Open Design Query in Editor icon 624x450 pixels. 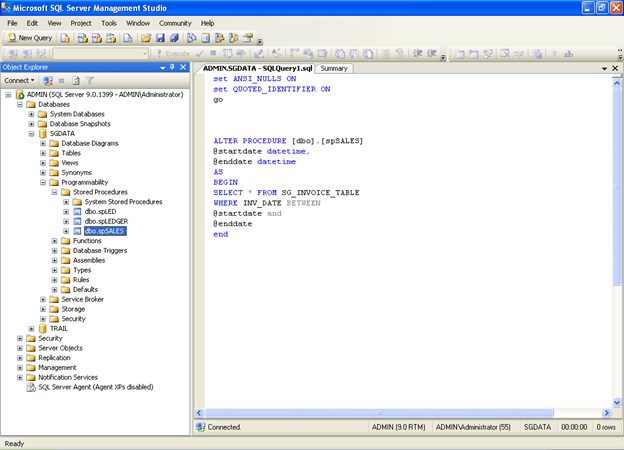[259, 53]
